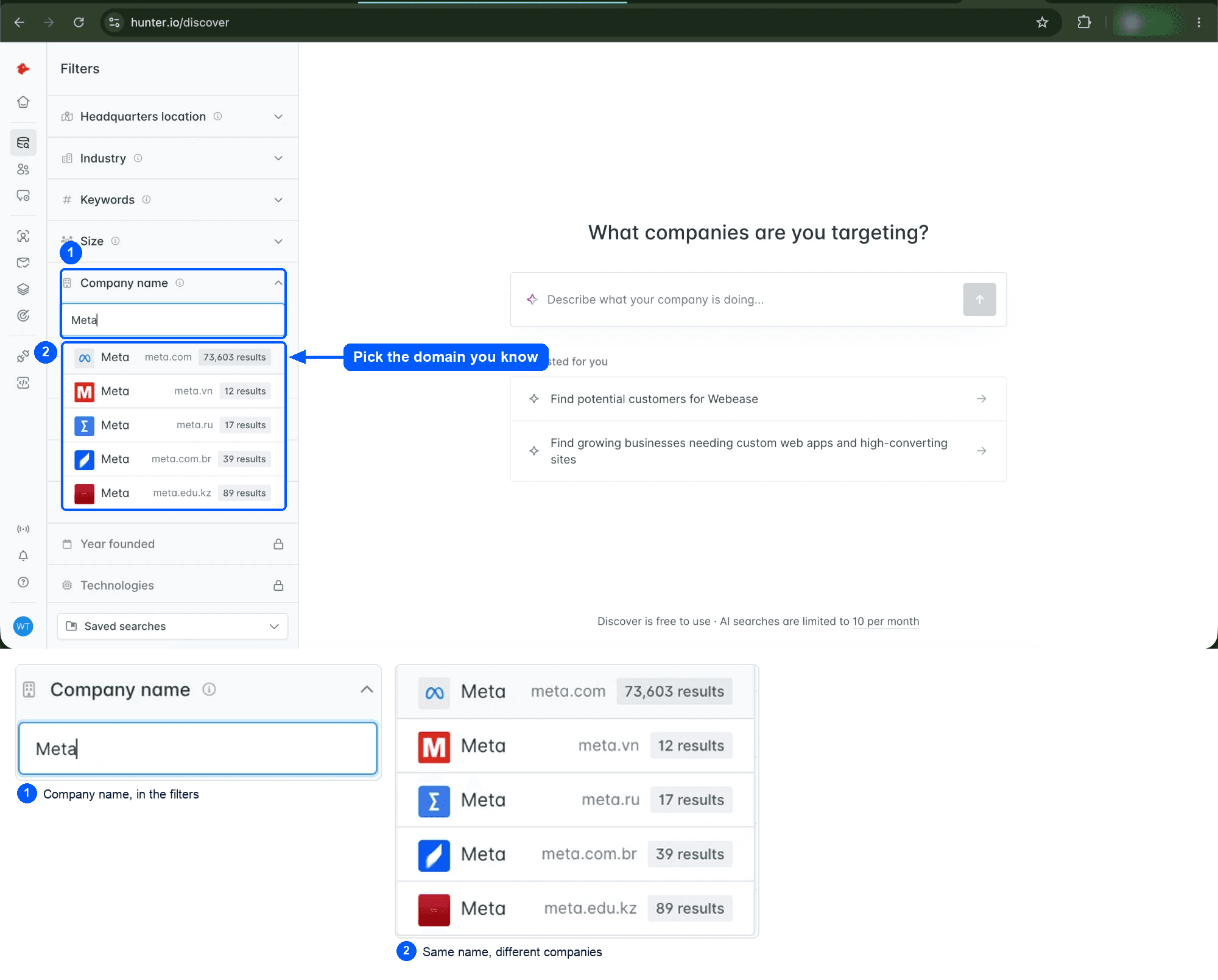
Task: Click the red Hunter logo in sidebar
Action: (23, 69)
